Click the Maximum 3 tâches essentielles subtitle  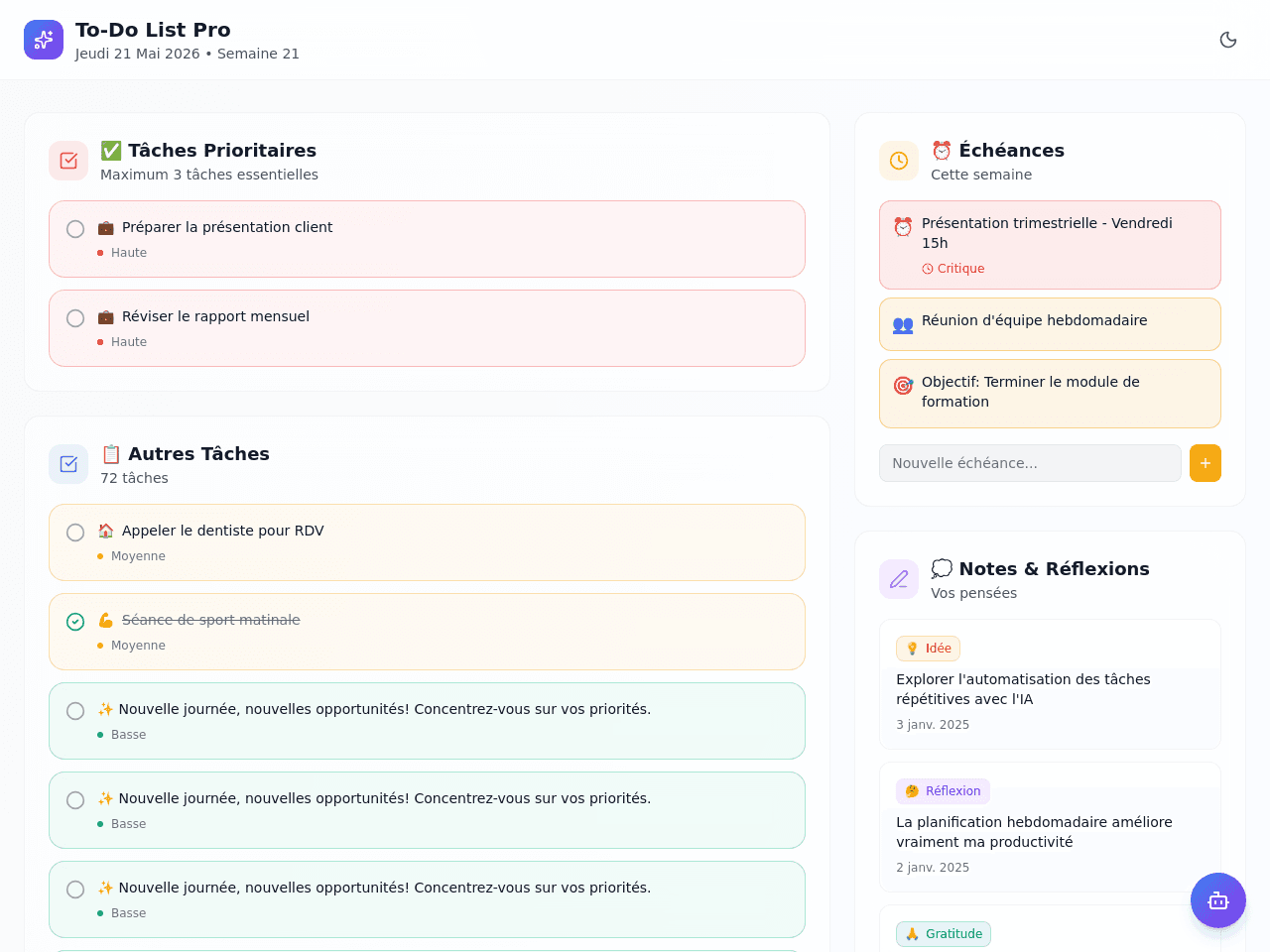209,175
